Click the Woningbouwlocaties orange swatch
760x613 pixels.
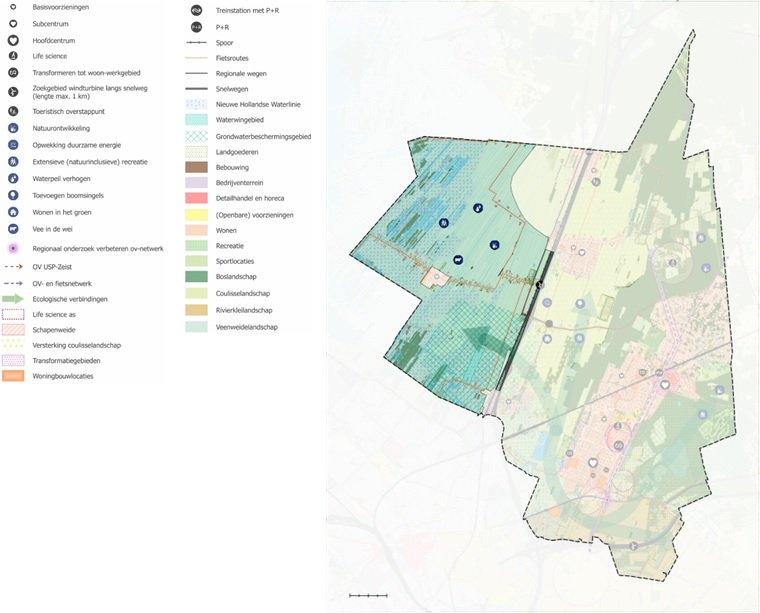coord(13,376)
